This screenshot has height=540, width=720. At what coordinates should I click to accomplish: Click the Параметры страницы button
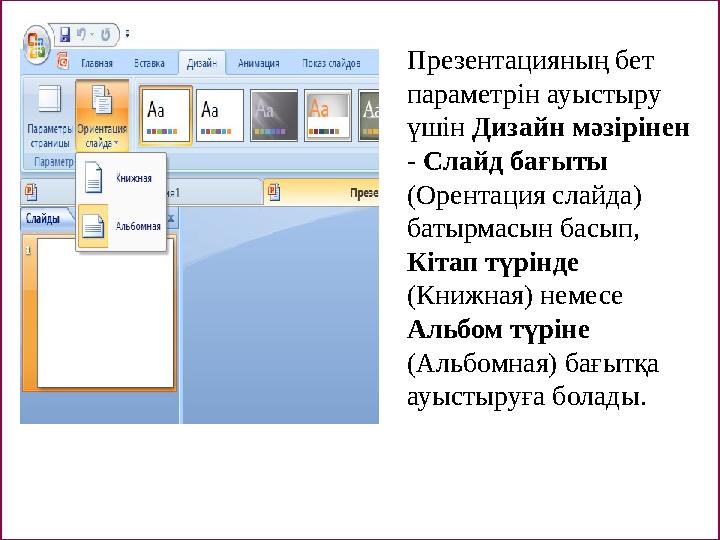click(x=49, y=116)
